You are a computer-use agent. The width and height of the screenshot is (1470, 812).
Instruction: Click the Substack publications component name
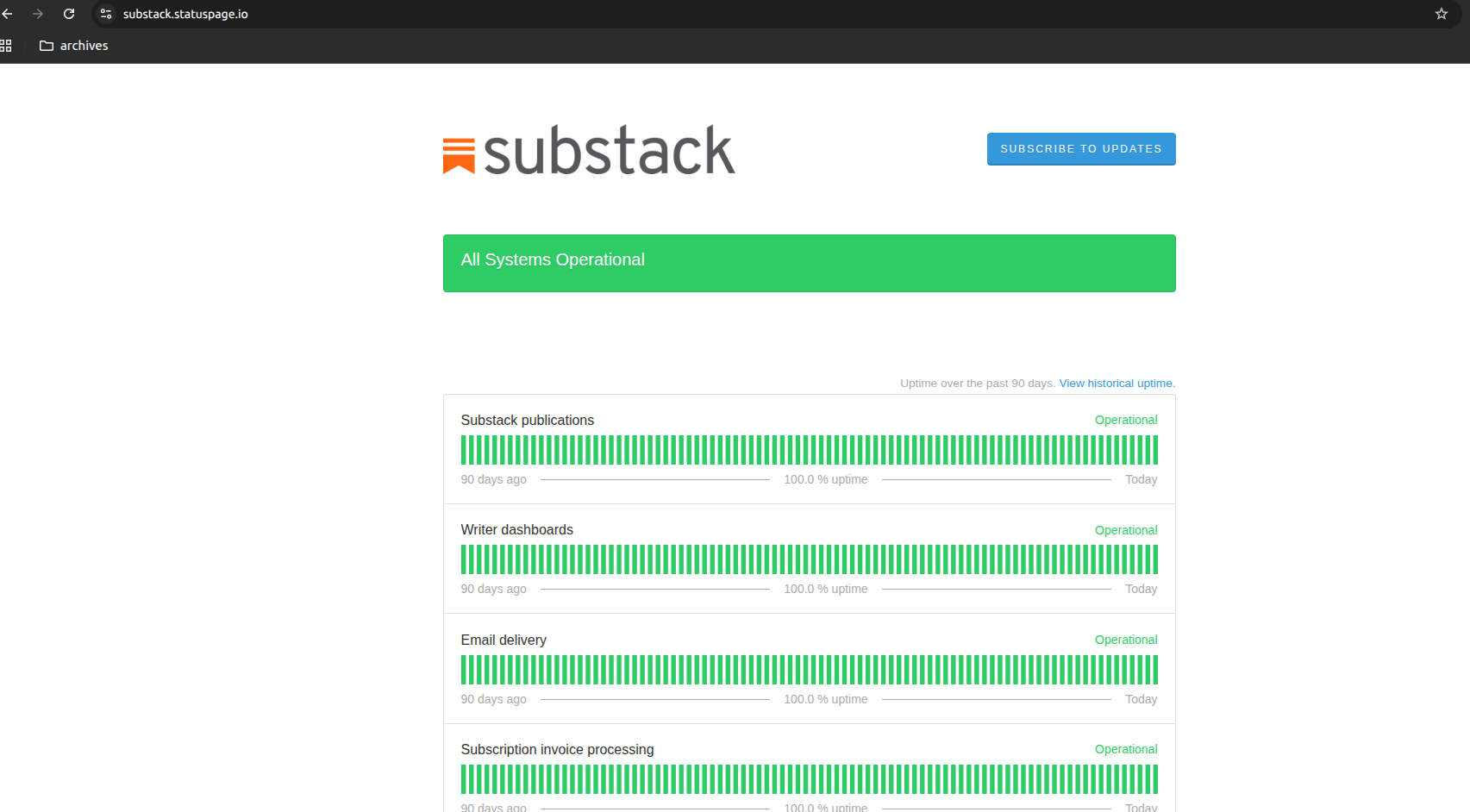527,420
